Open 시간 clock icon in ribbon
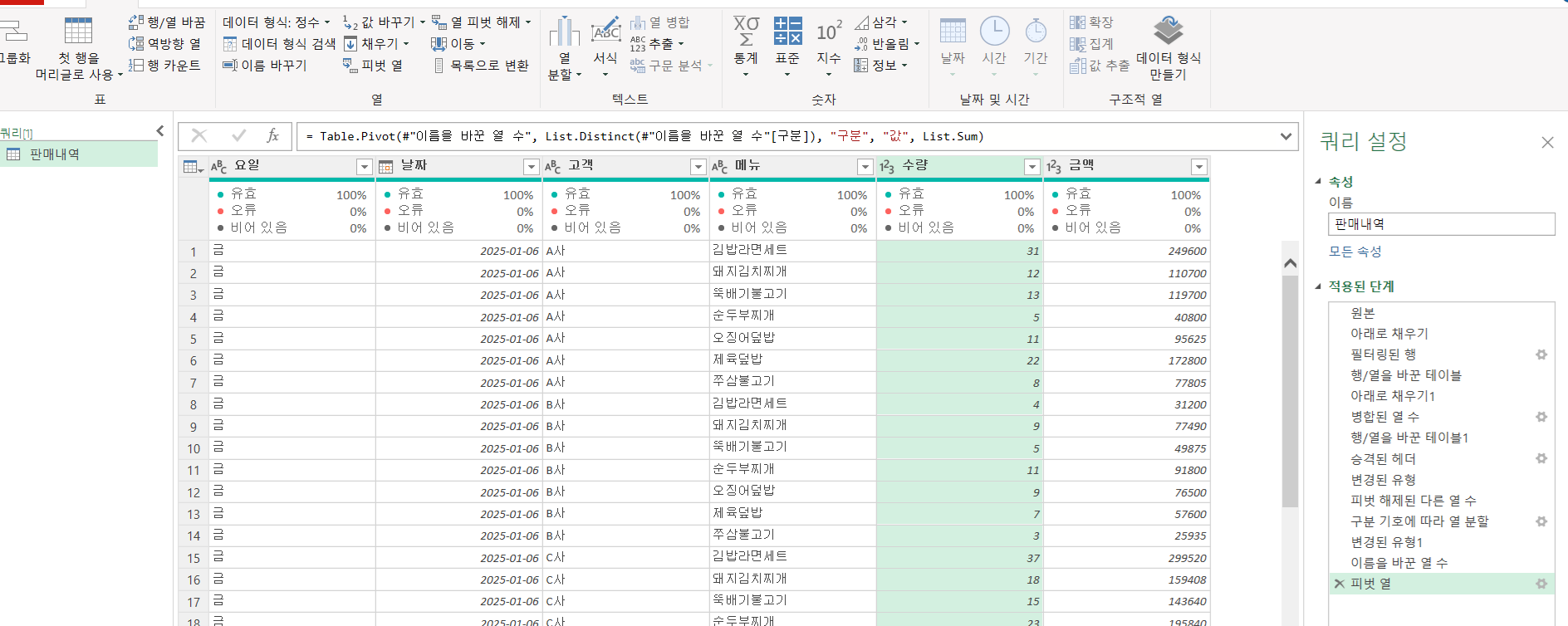 point(994,31)
